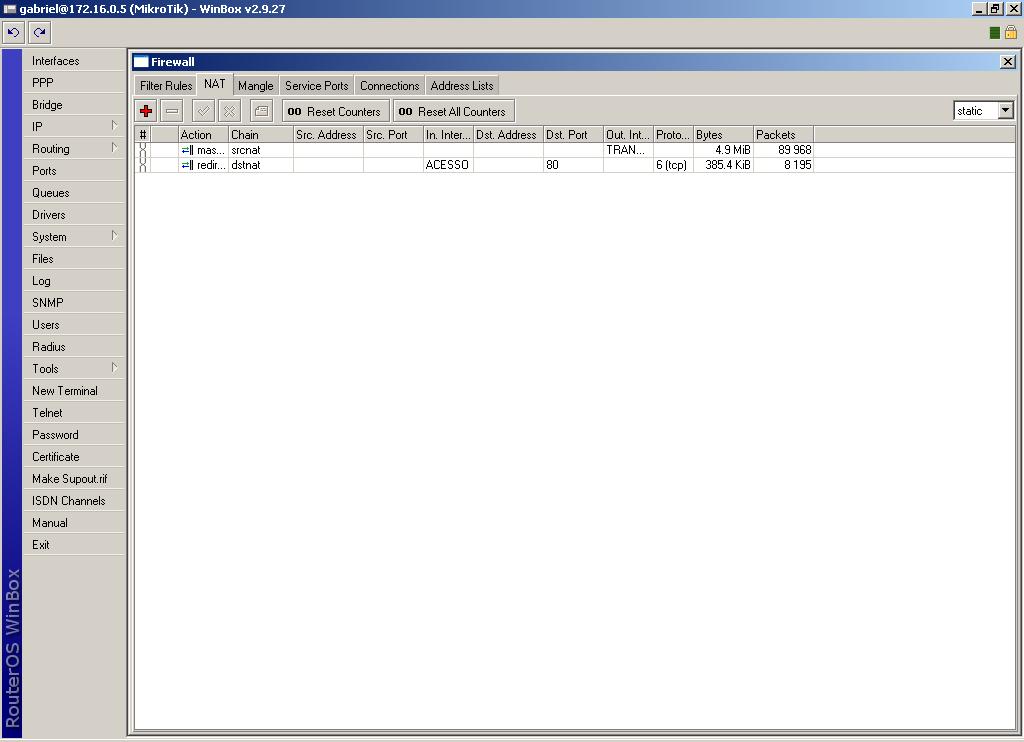Select the srcnat chain cell
Screen dimensions: 1024x742
click(261, 150)
